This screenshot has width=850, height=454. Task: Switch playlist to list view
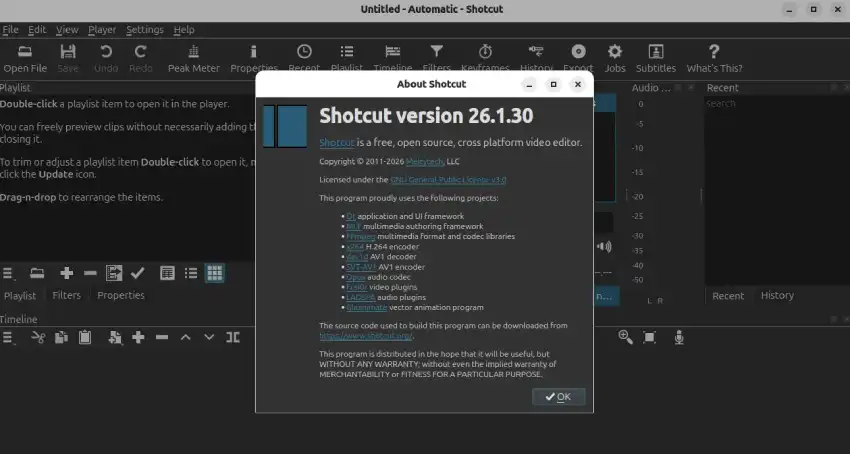[191, 273]
